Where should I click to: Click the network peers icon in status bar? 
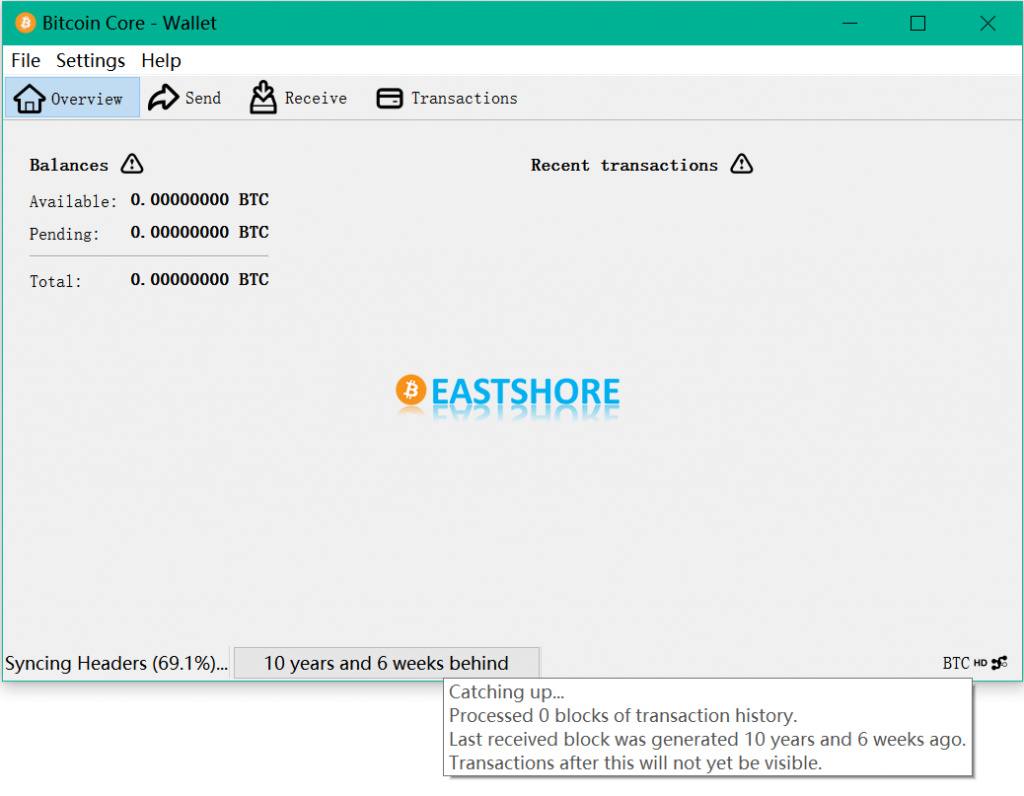tap(1000, 663)
